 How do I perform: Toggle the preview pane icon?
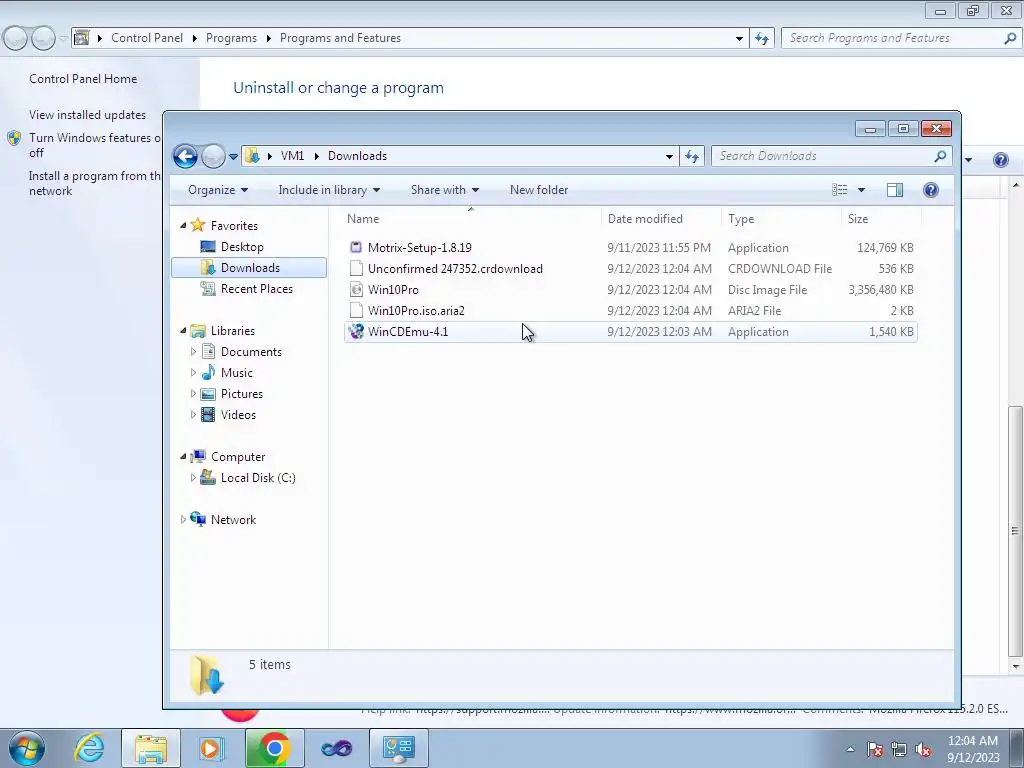895,190
